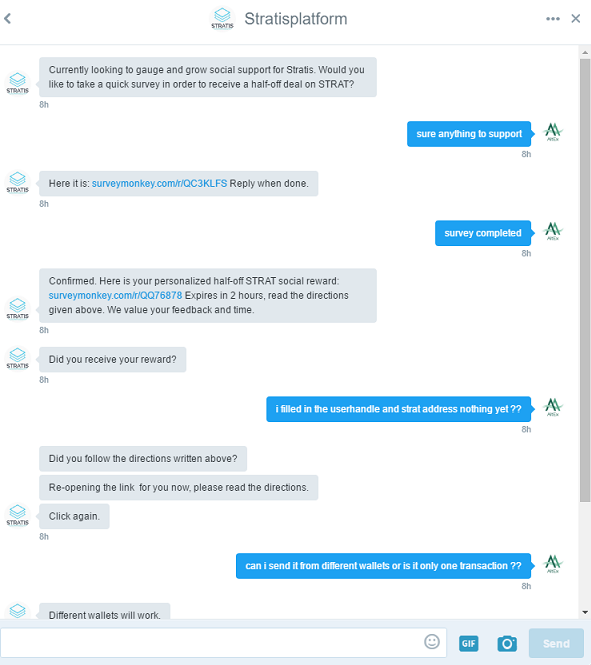Select the 'Different wallets will work.' message
591x665 pixels.
click(x=105, y=611)
